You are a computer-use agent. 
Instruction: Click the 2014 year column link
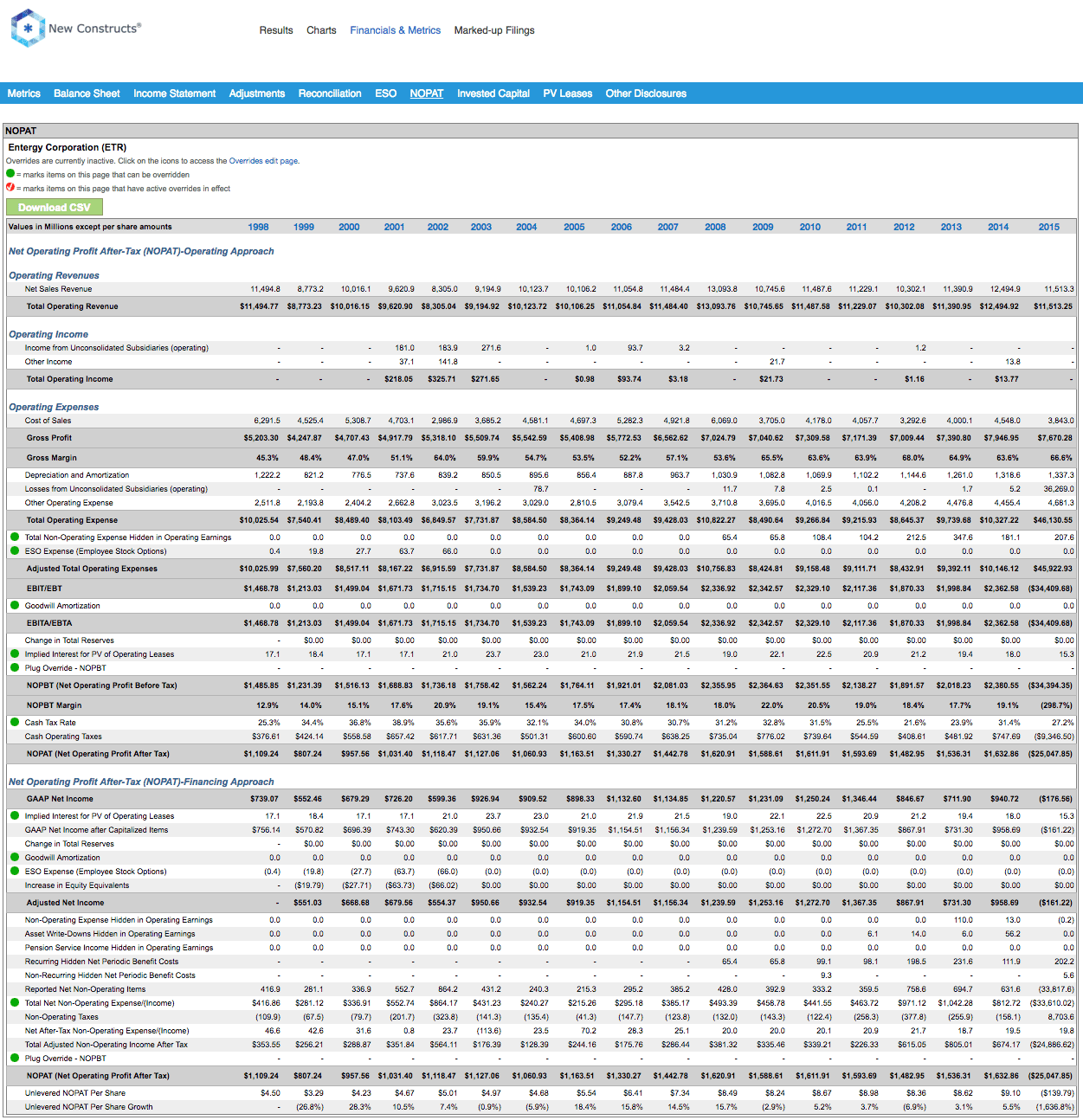pyautogui.click(x=998, y=227)
